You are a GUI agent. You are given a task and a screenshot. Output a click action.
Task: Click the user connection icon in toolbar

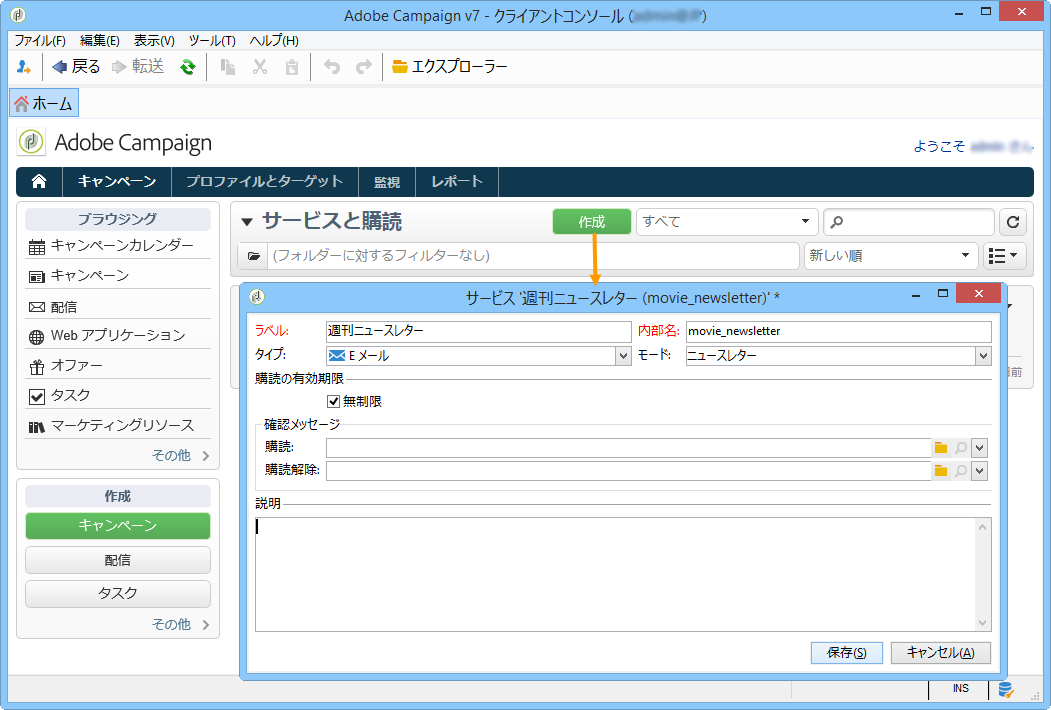pos(23,67)
